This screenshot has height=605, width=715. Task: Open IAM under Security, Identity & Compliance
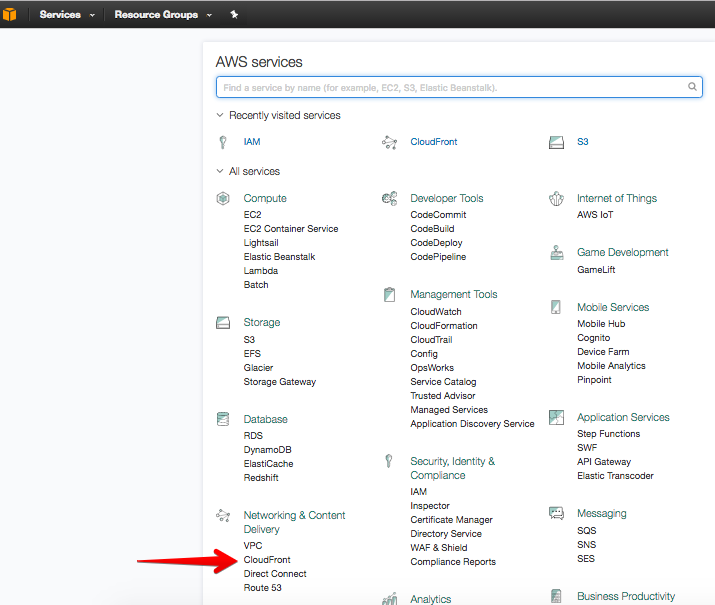(x=419, y=491)
